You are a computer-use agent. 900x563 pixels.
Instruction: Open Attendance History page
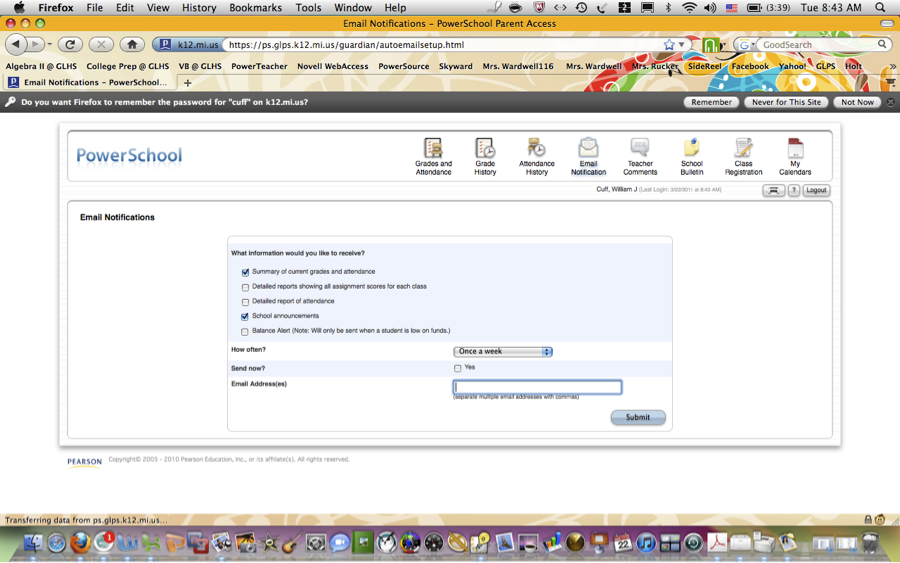click(x=537, y=156)
